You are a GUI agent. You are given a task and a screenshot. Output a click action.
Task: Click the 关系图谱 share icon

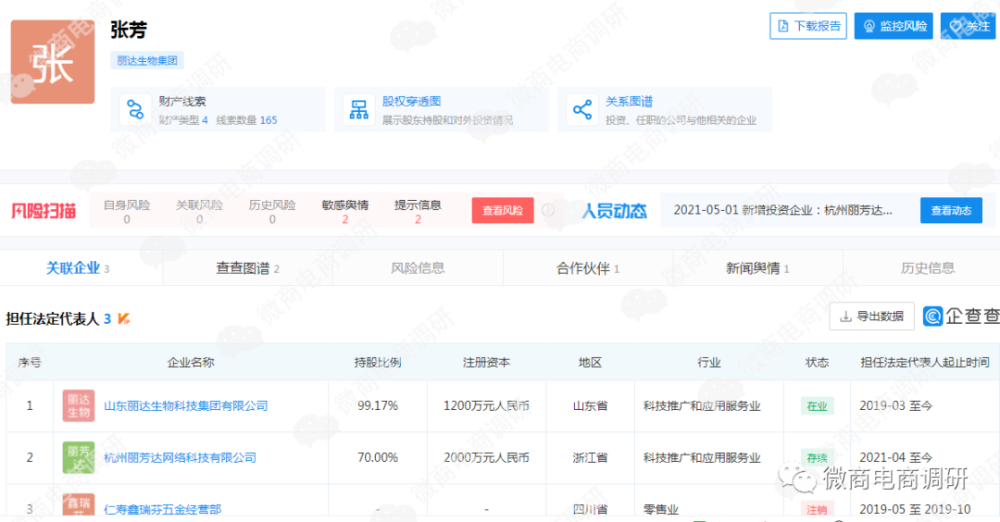point(582,110)
